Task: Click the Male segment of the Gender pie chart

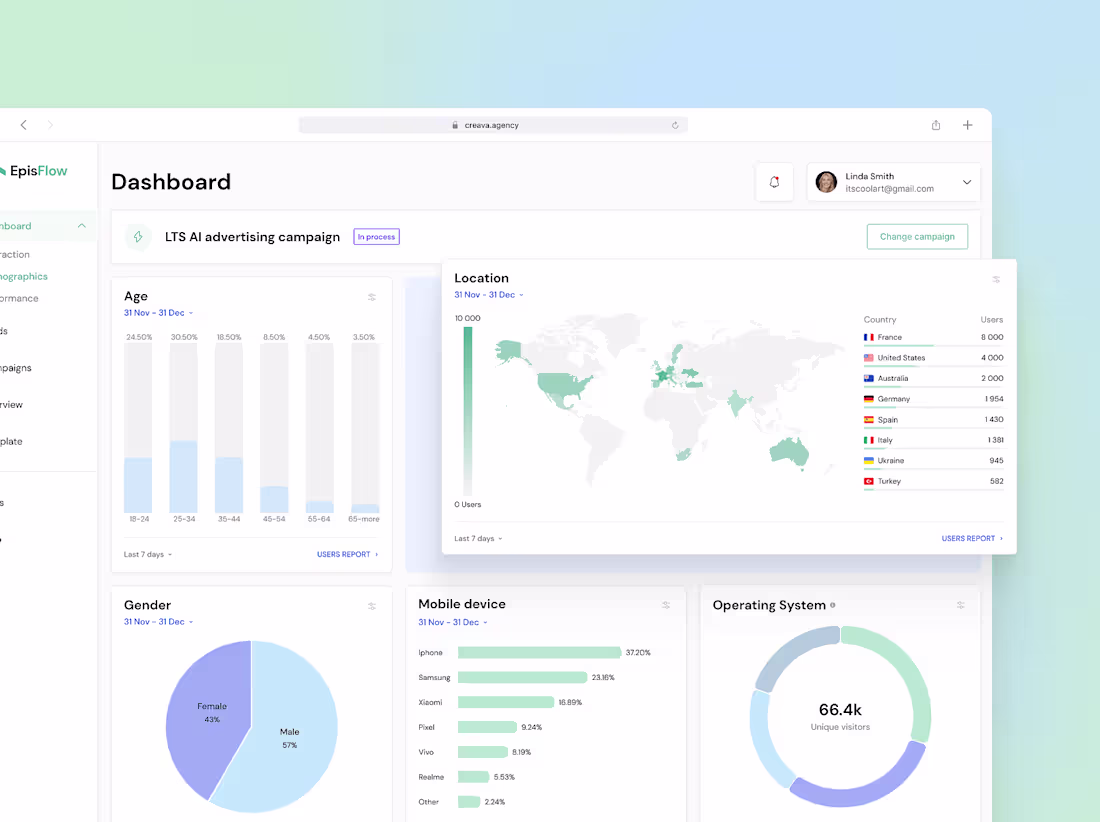Action: (290, 733)
